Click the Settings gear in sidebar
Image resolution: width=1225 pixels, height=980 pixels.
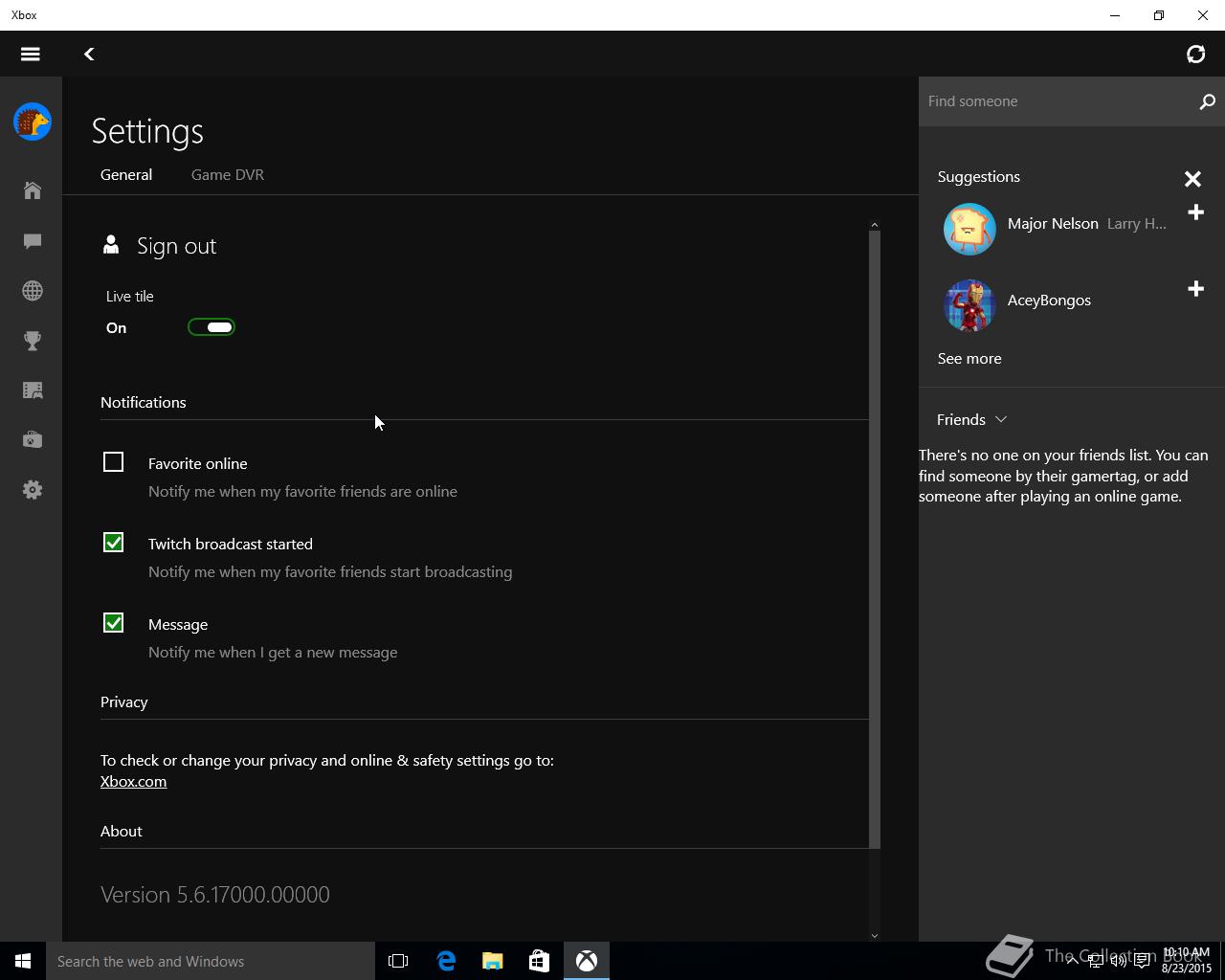[33, 490]
